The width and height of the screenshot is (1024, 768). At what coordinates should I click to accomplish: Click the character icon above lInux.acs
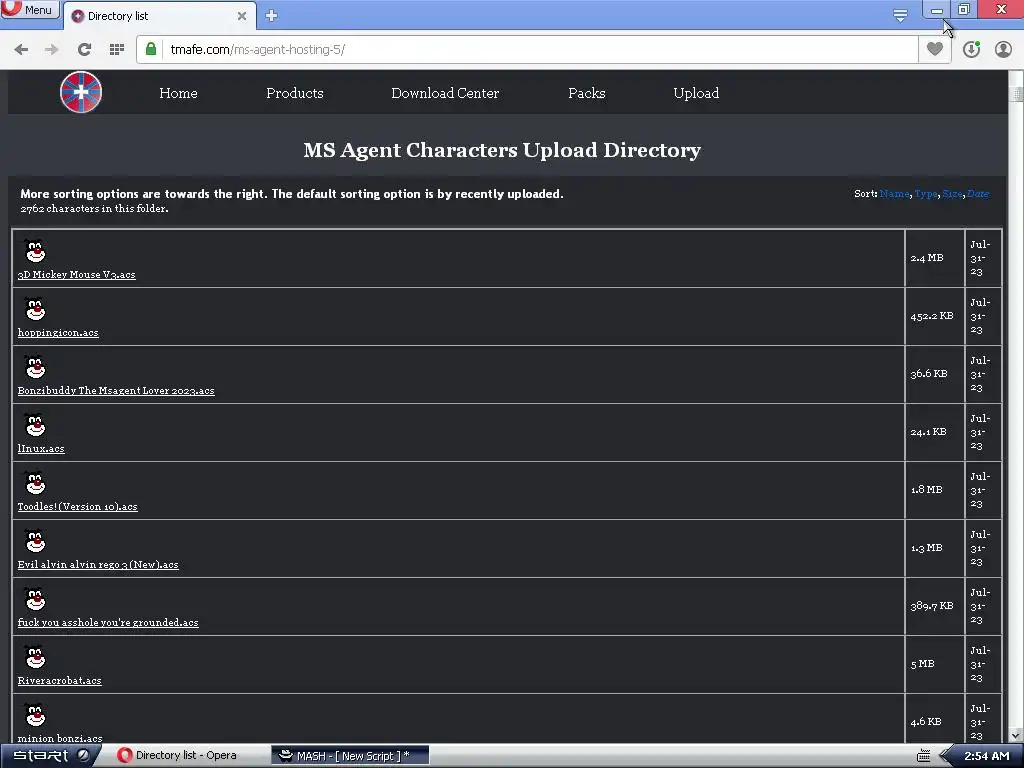[35, 425]
